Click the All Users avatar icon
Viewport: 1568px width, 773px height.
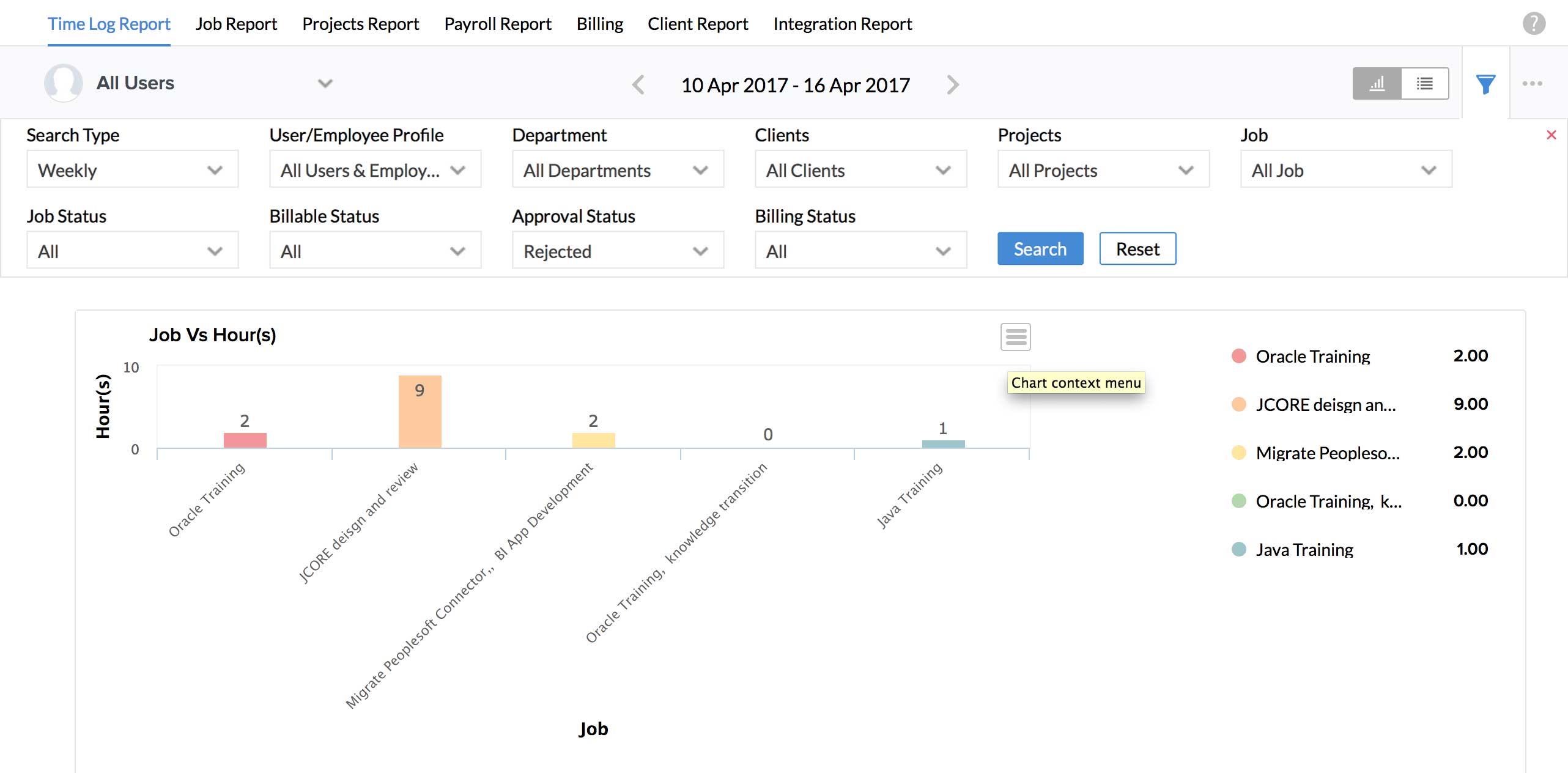64,83
